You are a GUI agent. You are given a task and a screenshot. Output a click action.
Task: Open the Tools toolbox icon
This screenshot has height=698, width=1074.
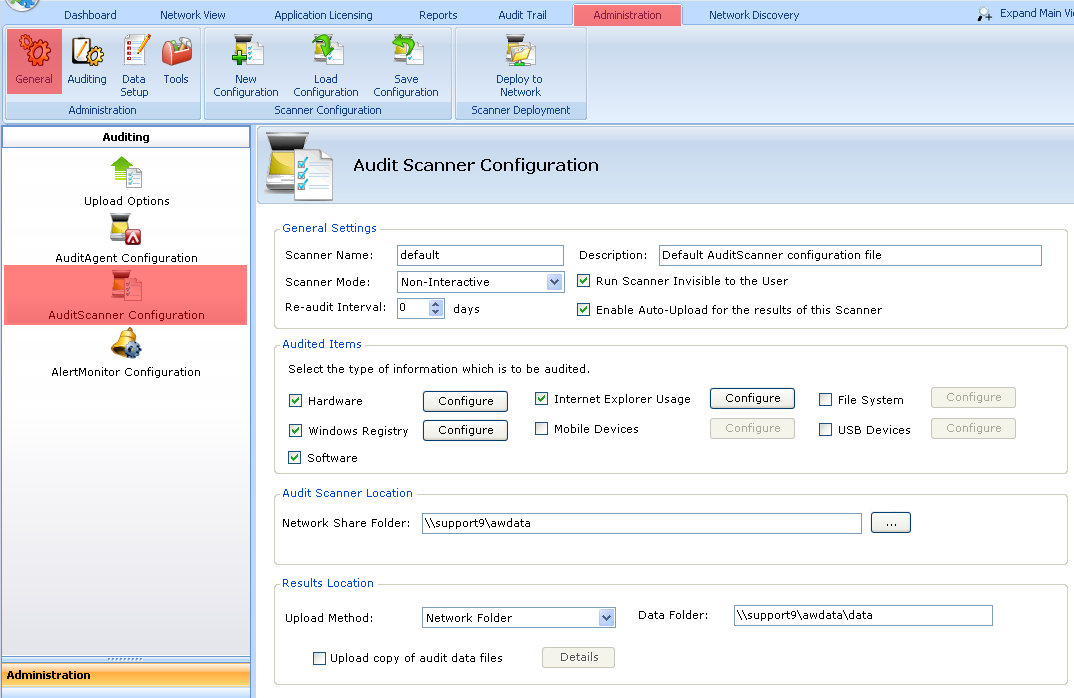tap(176, 60)
